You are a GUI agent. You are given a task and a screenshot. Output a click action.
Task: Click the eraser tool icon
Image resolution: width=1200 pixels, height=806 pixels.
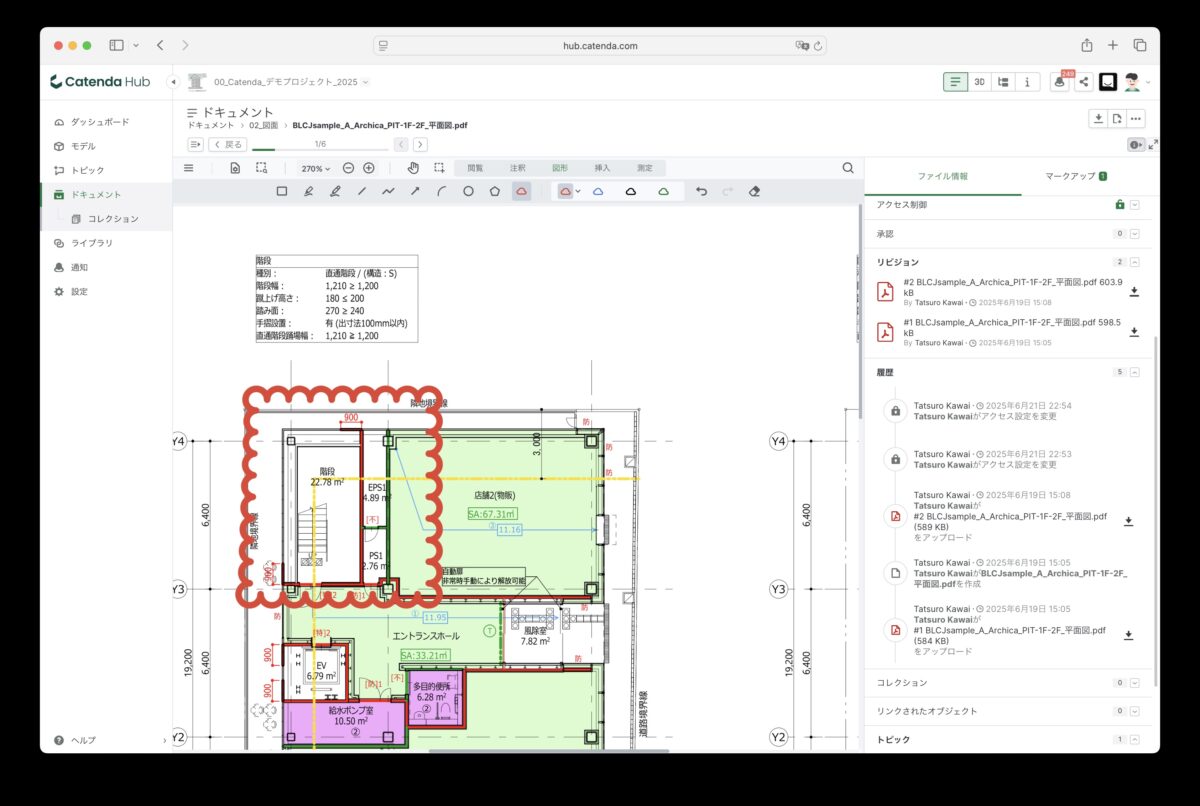click(755, 191)
